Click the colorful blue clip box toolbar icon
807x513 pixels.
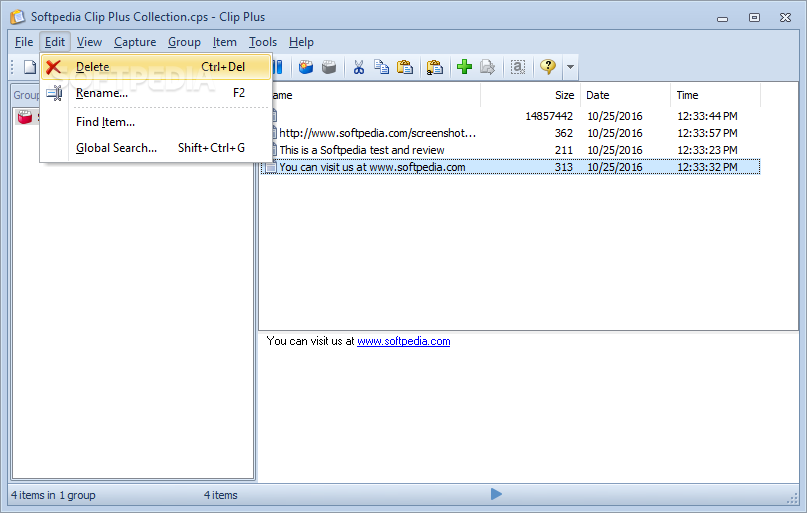pos(306,67)
